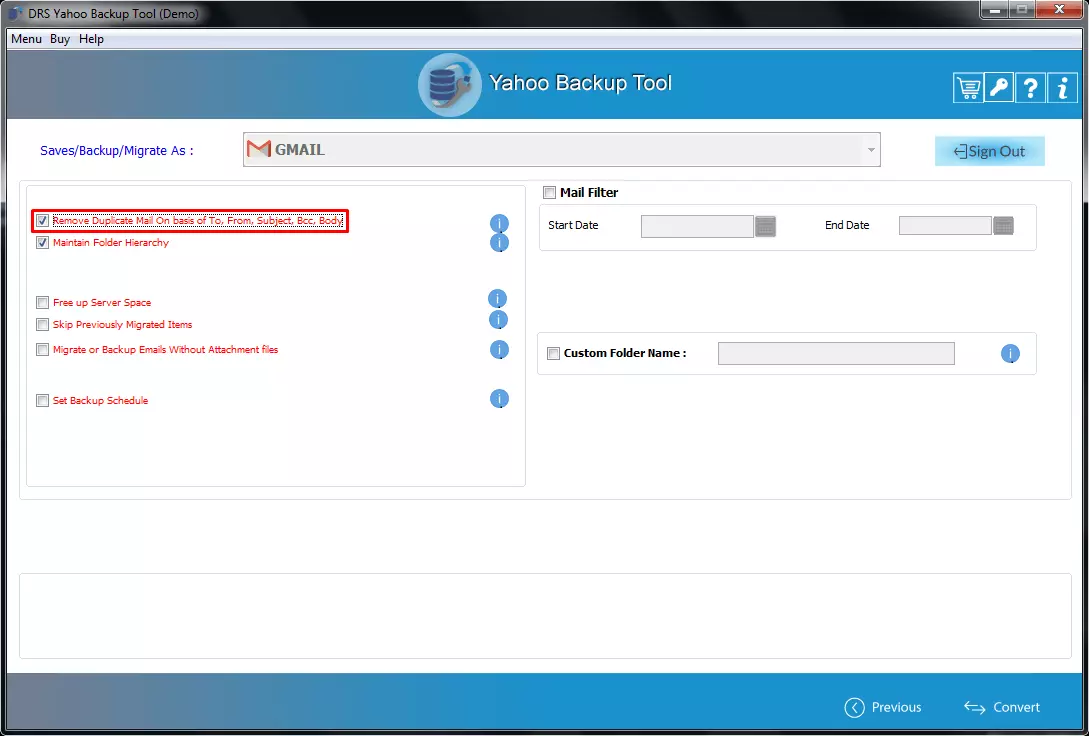1089x736 pixels.
Task: Go back with the Previous button
Action: (883, 707)
